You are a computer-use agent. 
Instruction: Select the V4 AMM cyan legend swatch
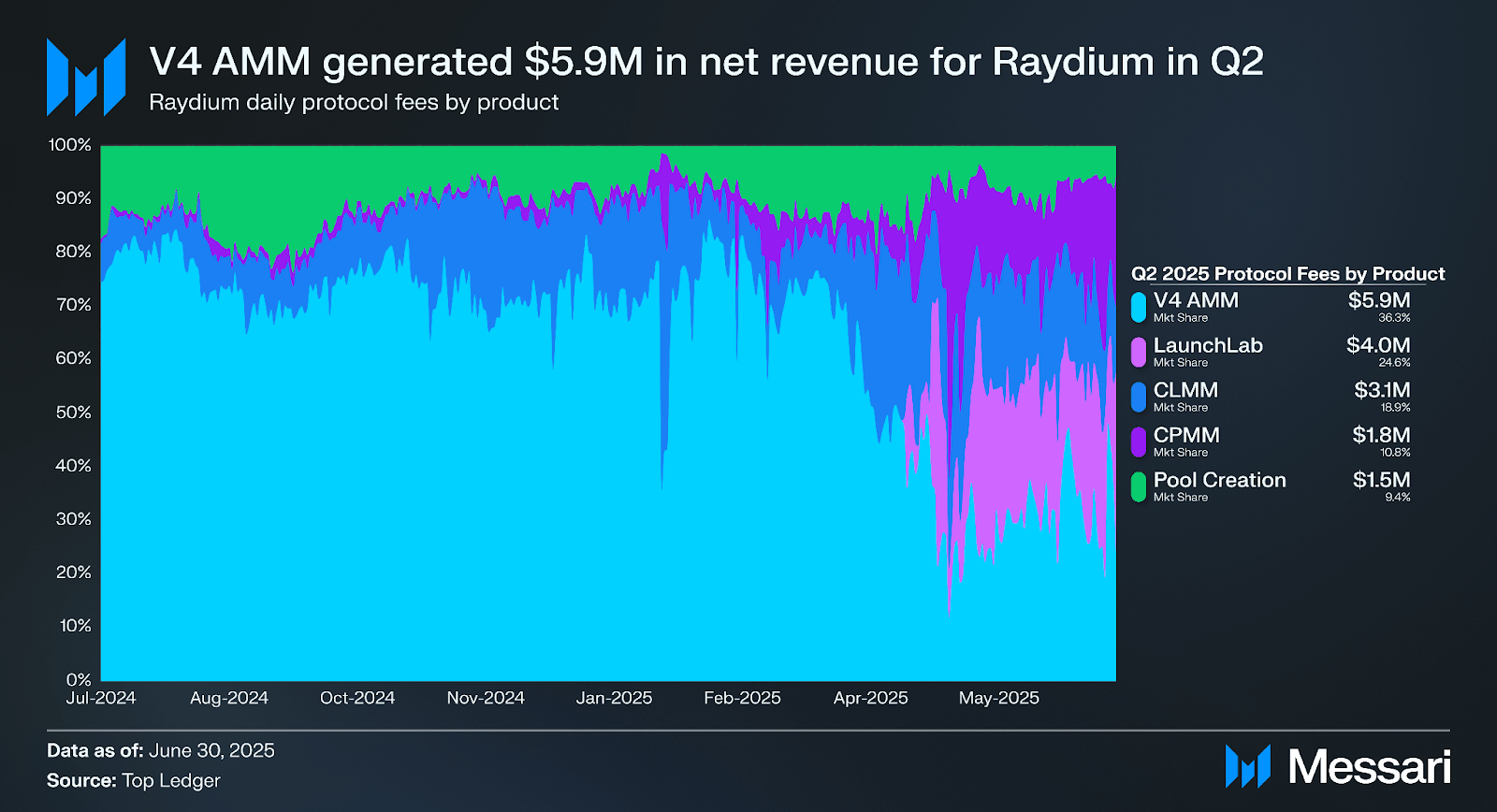click(x=1139, y=307)
